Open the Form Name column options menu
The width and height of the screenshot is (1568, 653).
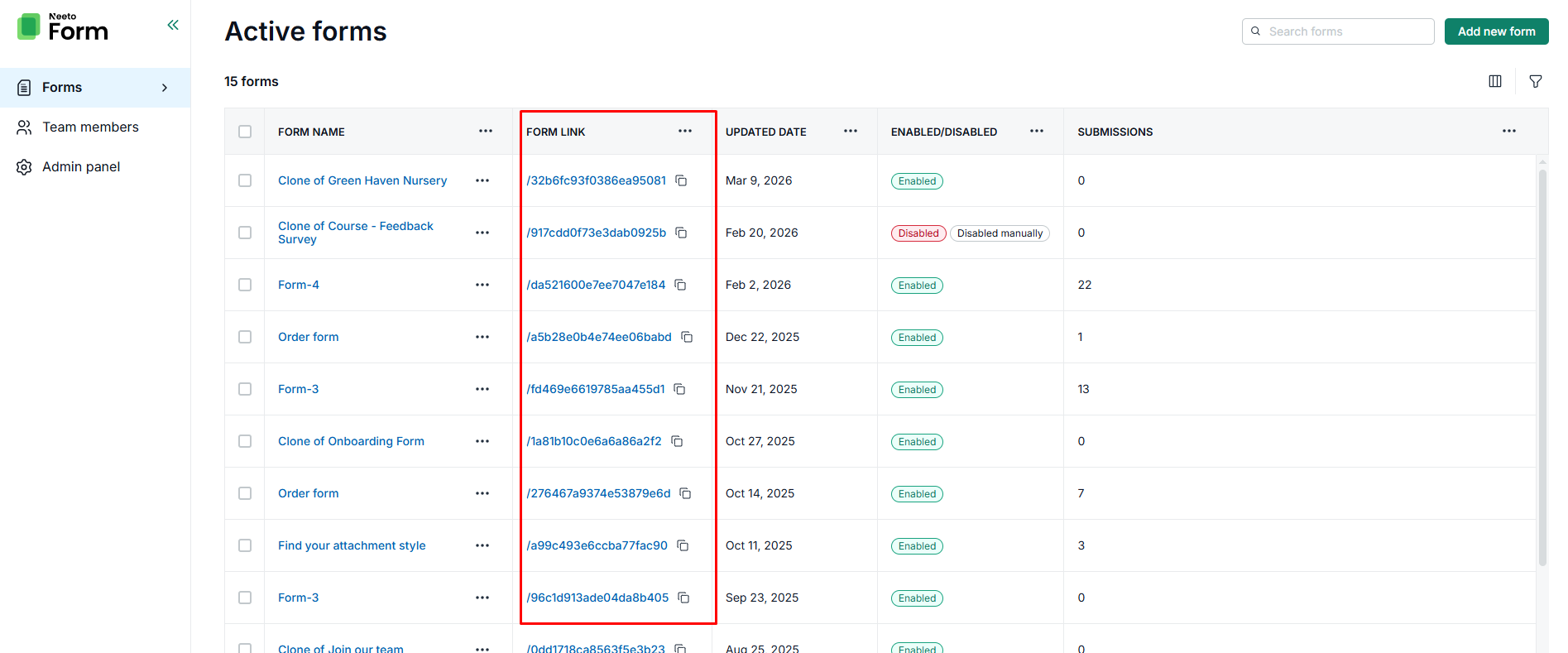(485, 132)
